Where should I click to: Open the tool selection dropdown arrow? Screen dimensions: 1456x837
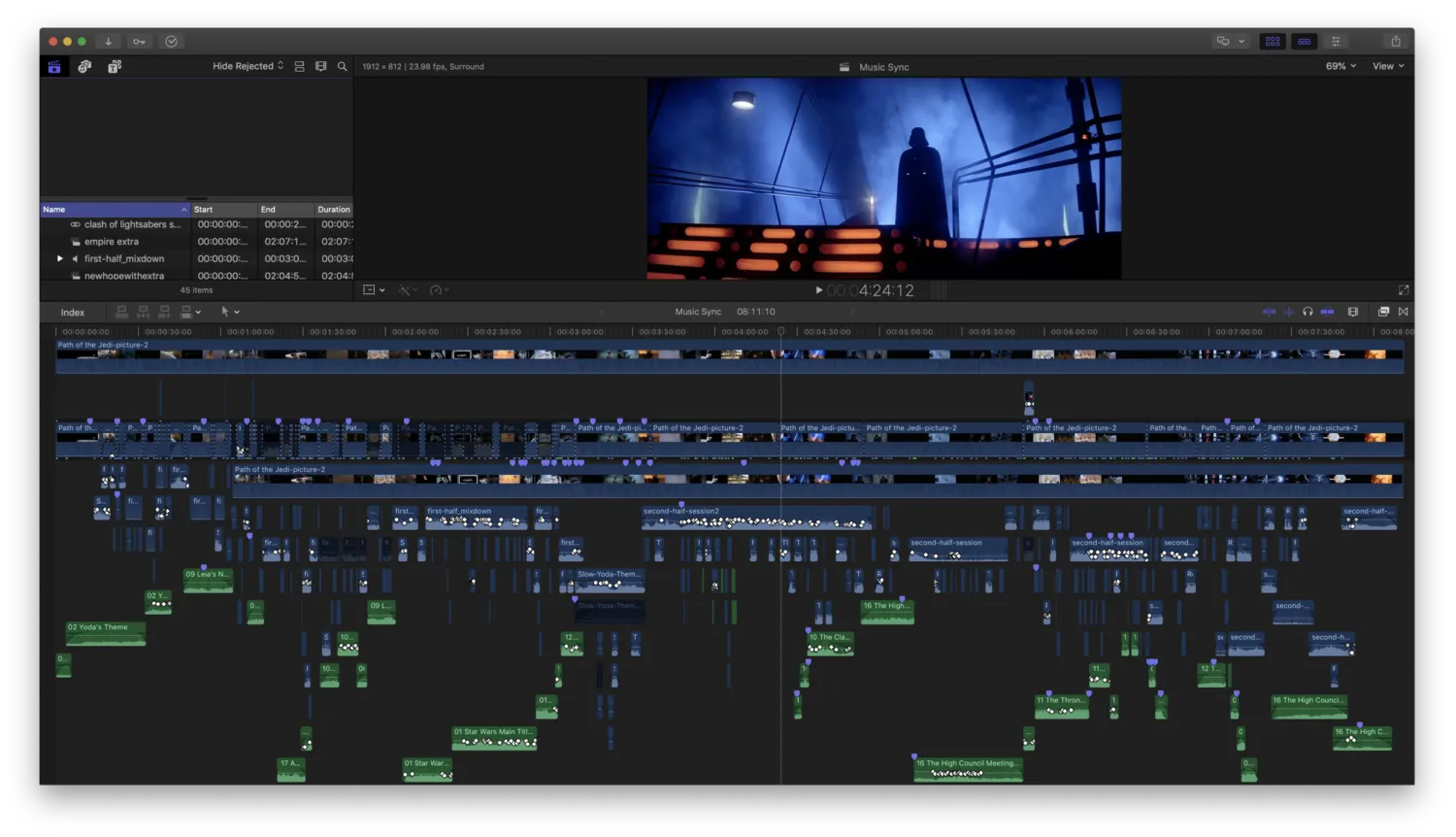tap(237, 313)
